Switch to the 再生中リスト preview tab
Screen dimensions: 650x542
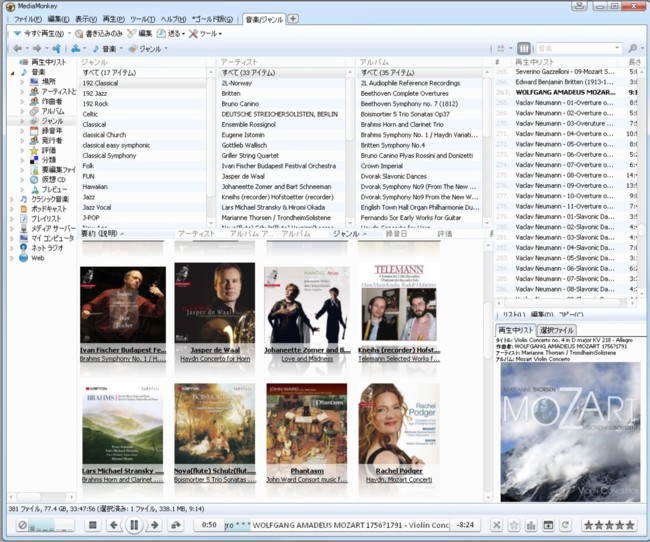pyautogui.click(x=515, y=330)
